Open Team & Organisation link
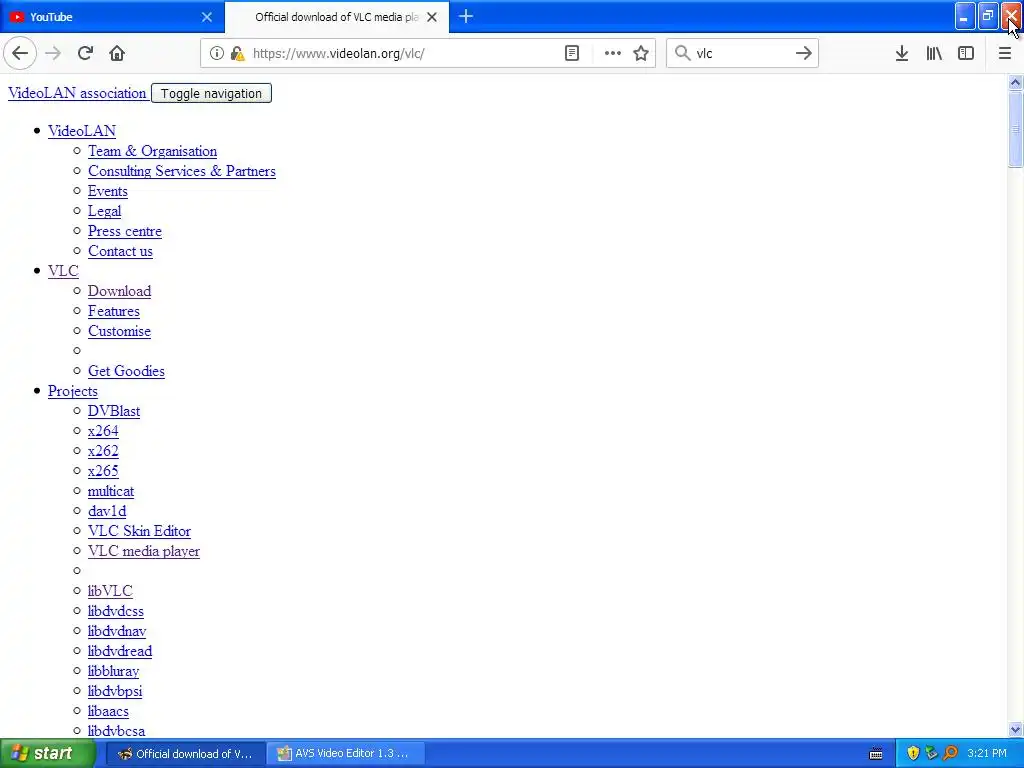Viewport: 1024px width, 768px height. 152,152
